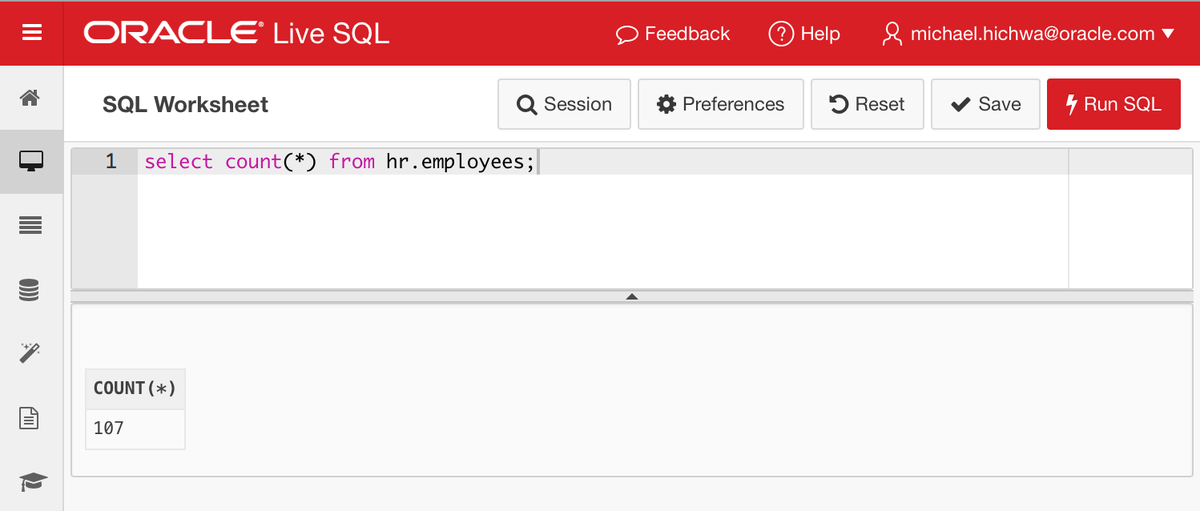The height and width of the screenshot is (511, 1200).
Task: Open My Session list icon in sidebar
Action: pyautogui.click(x=31, y=226)
